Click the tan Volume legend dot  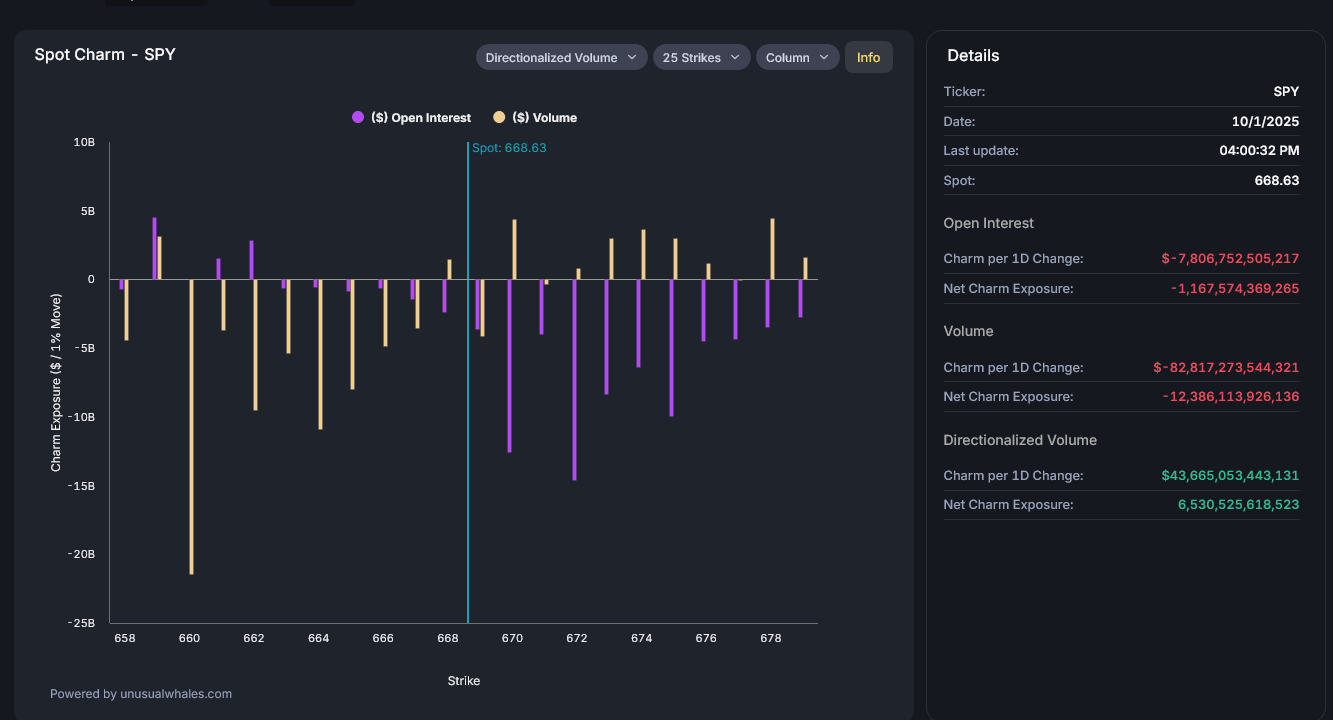coord(499,117)
